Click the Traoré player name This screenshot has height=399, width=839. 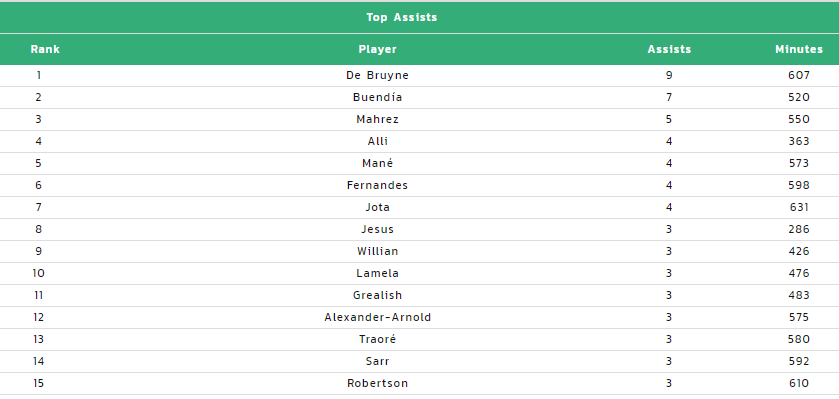click(377, 339)
